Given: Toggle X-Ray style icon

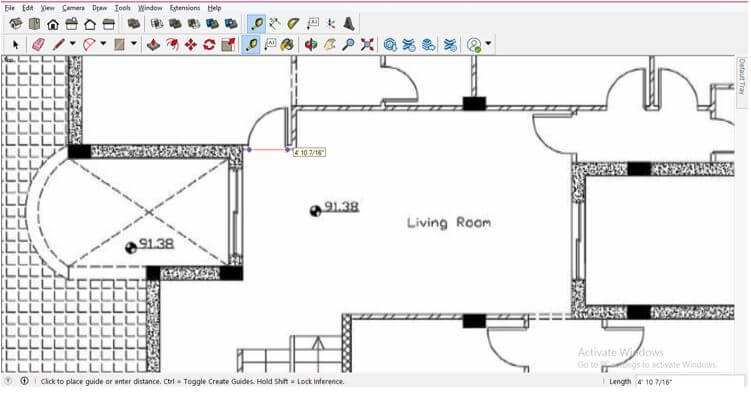Looking at the screenshot, I should pos(134,23).
